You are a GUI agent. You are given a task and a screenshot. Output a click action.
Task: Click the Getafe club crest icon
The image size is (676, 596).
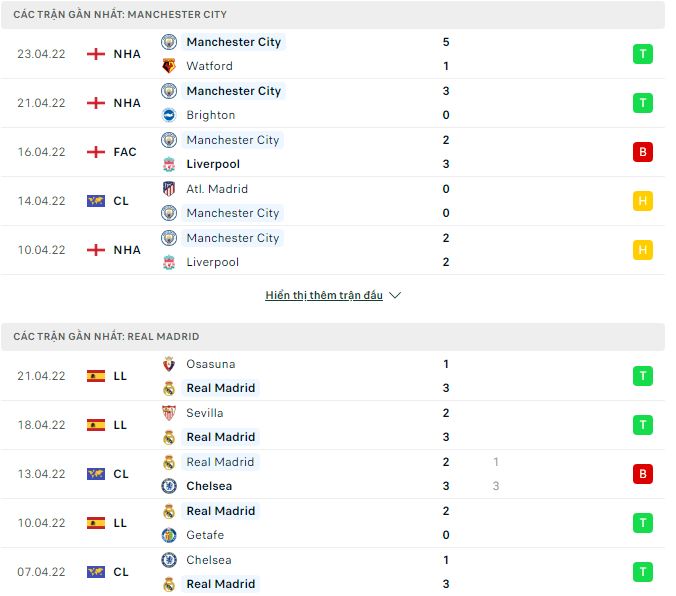(x=169, y=535)
